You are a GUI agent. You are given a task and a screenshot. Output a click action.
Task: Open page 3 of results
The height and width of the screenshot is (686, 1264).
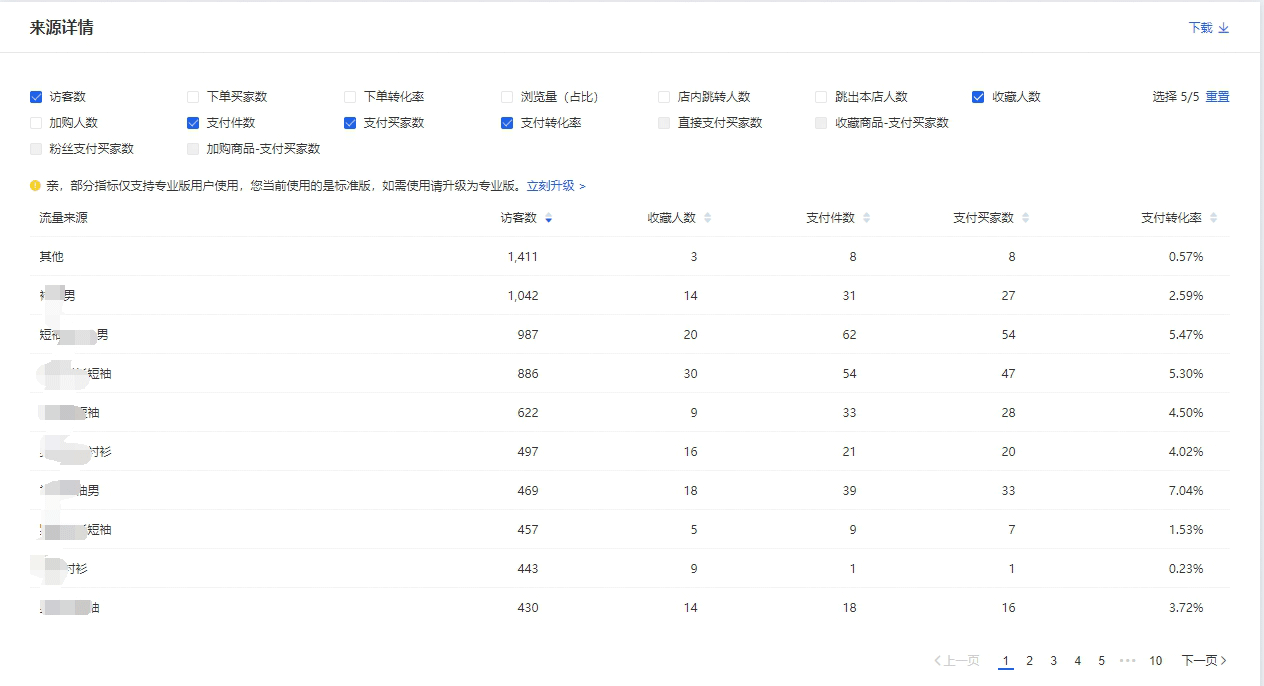pyautogui.click(x=1053, y=661)
